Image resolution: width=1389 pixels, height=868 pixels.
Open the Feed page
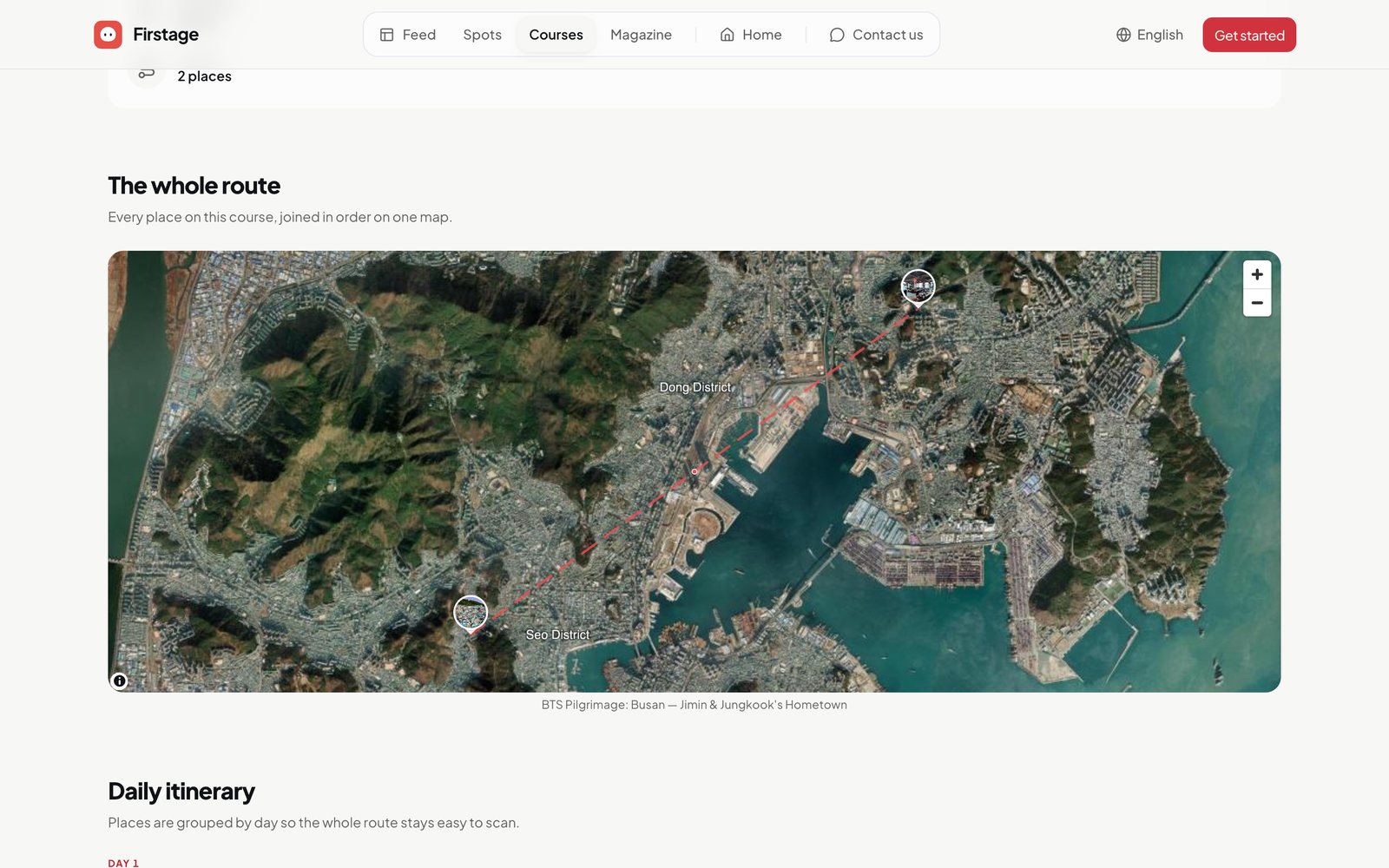[x=408, y=35]
